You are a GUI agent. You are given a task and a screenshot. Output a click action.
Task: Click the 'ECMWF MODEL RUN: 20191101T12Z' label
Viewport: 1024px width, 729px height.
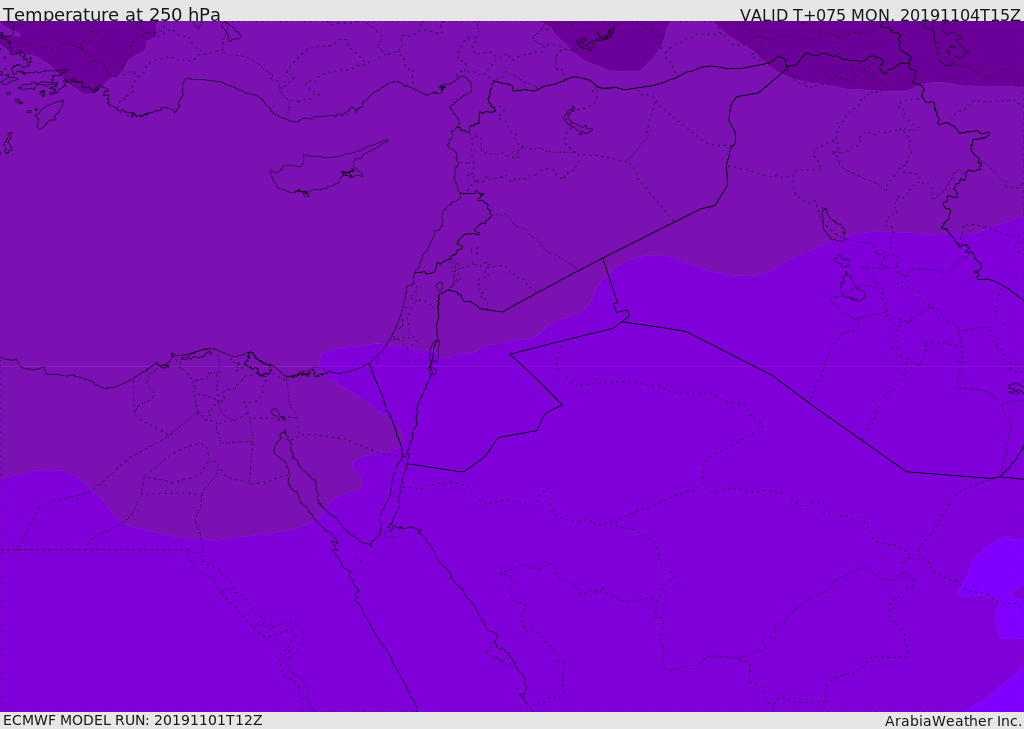point(133,720)
